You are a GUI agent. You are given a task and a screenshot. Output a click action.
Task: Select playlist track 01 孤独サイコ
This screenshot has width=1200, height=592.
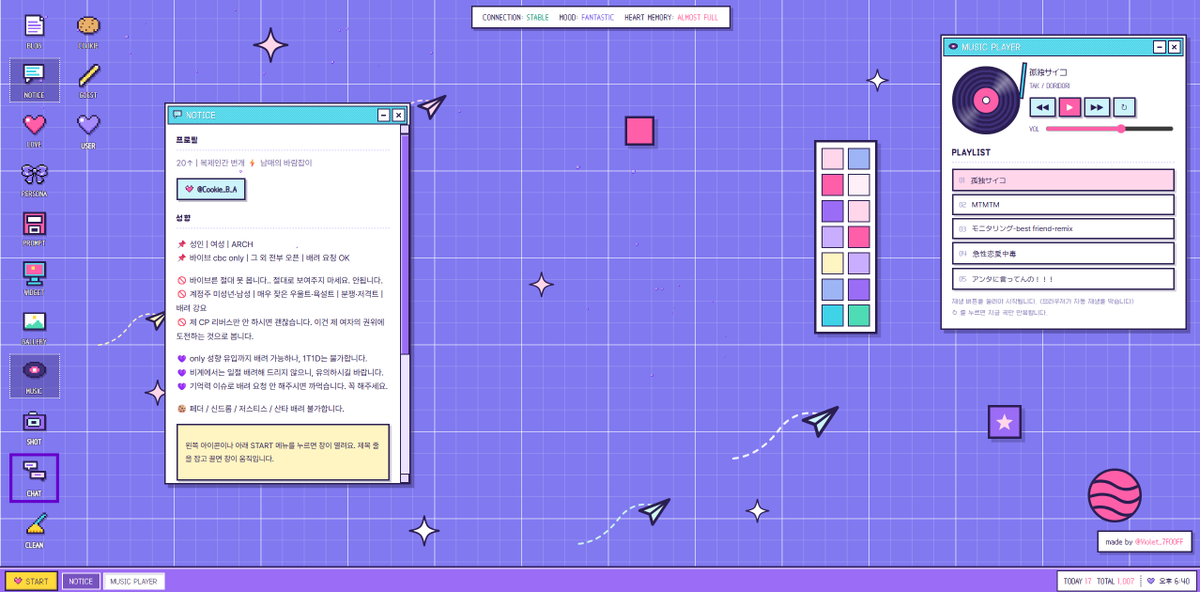(x=1062, y=180)
